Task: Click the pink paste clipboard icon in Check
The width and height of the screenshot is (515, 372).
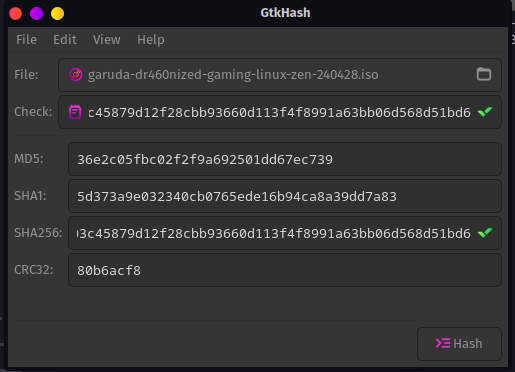Action: [75, 112]
